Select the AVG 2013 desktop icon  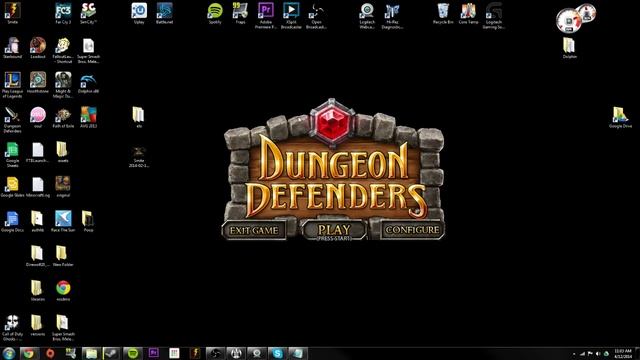[x=89, y=117]
